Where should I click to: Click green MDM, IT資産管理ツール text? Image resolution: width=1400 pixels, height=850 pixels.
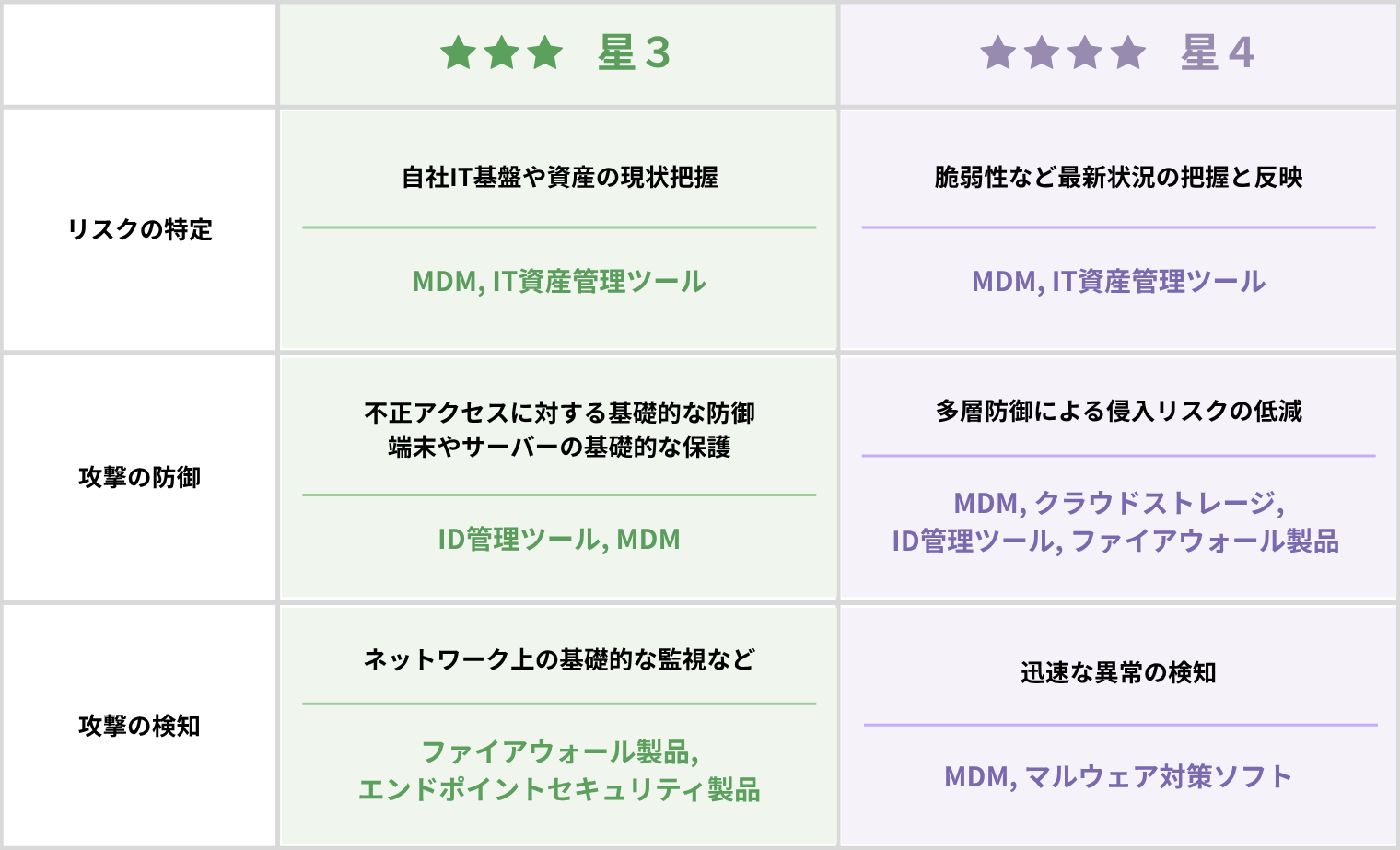[559, 281]
